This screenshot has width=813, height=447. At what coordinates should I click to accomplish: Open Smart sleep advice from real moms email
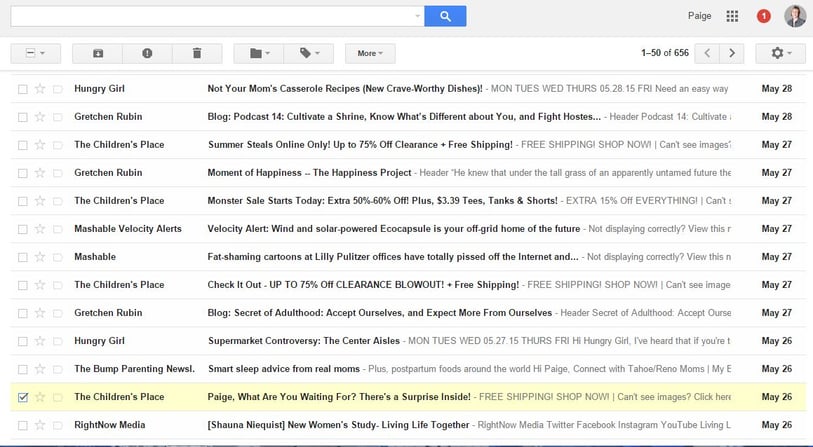(284, 369)
